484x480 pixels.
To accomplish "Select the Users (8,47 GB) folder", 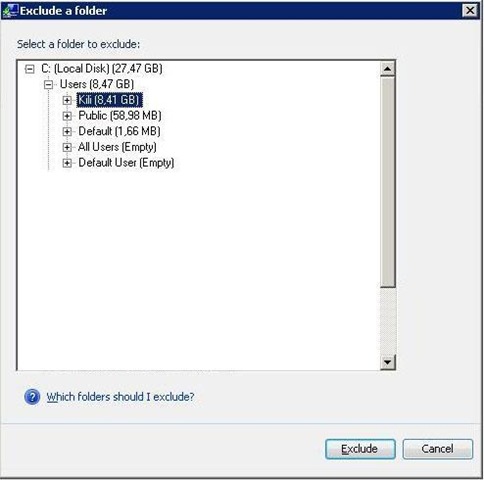I will pyautogui.click(x=97, y=84).
